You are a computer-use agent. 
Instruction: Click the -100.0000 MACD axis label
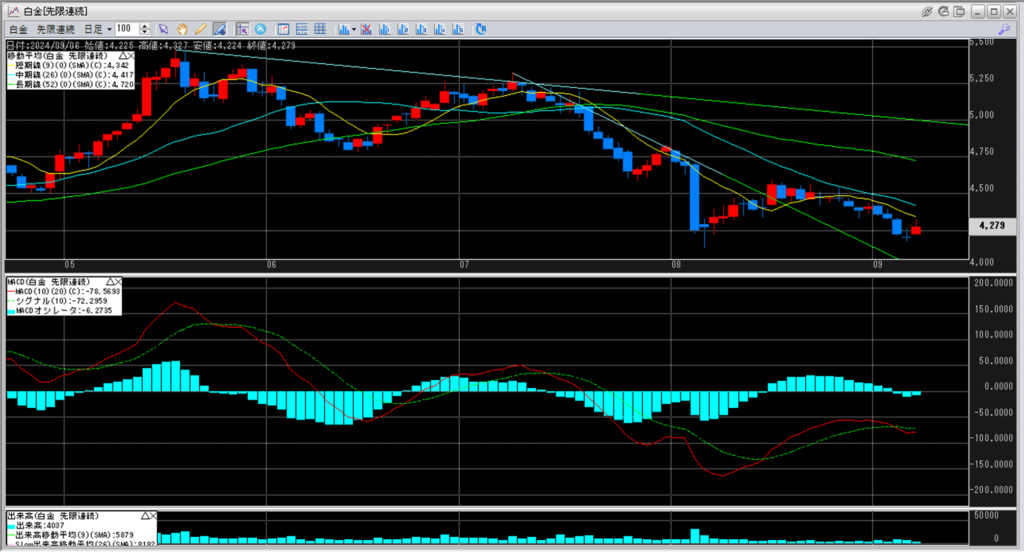tap(992, 438)
